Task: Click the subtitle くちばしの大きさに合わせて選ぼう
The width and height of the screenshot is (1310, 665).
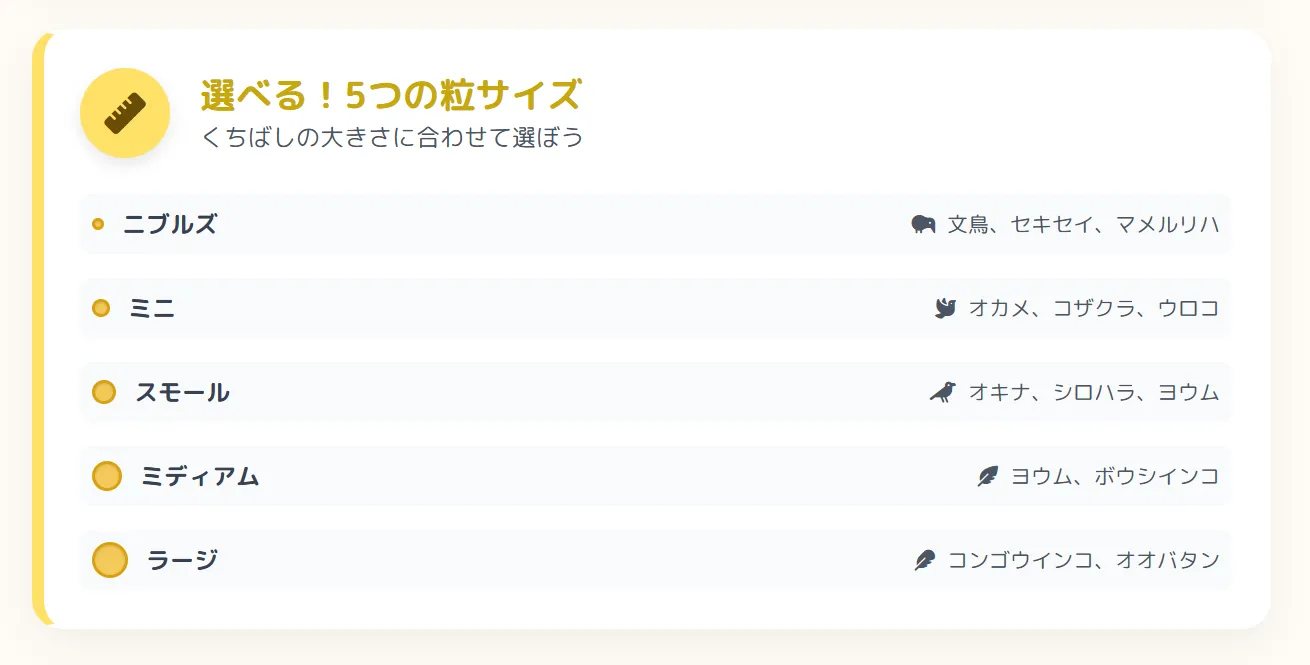Action: (392, 137)
